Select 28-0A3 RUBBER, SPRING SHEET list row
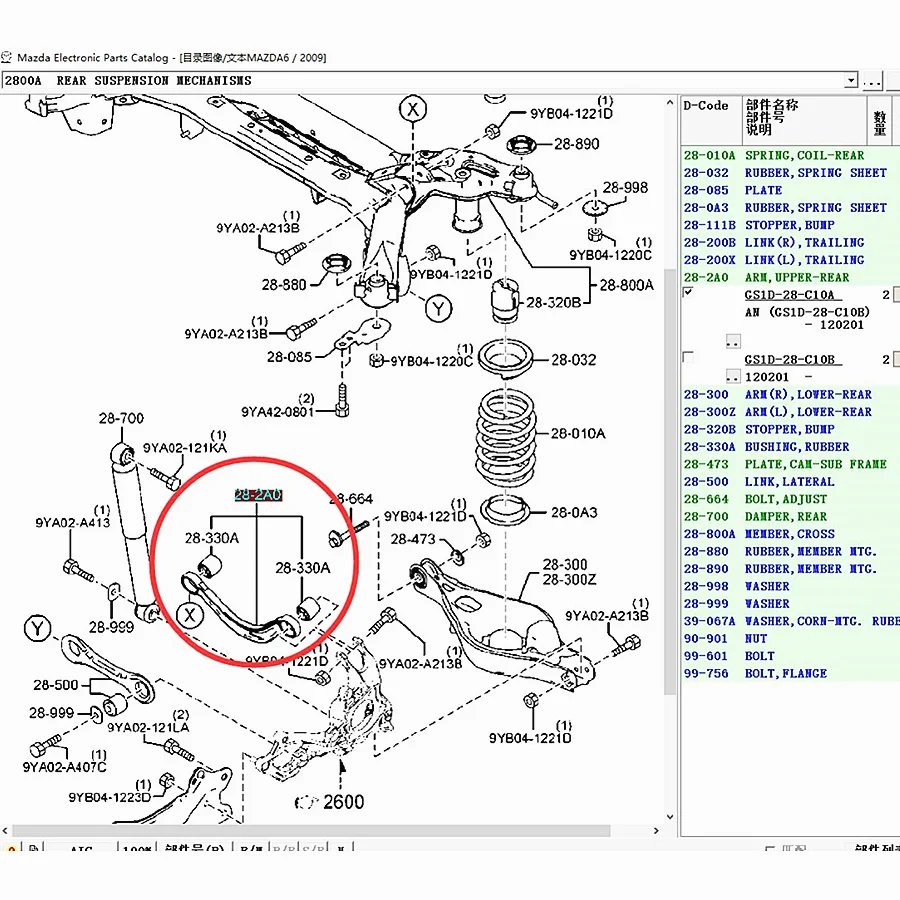This screenshot has width=900, height=900. tap(790, 208)
